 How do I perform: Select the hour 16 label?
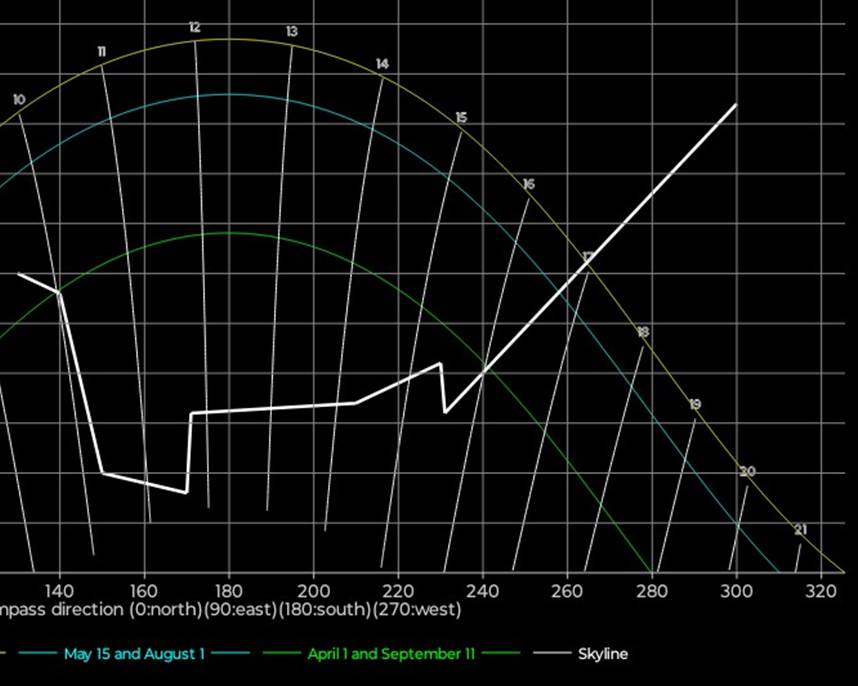528,184
